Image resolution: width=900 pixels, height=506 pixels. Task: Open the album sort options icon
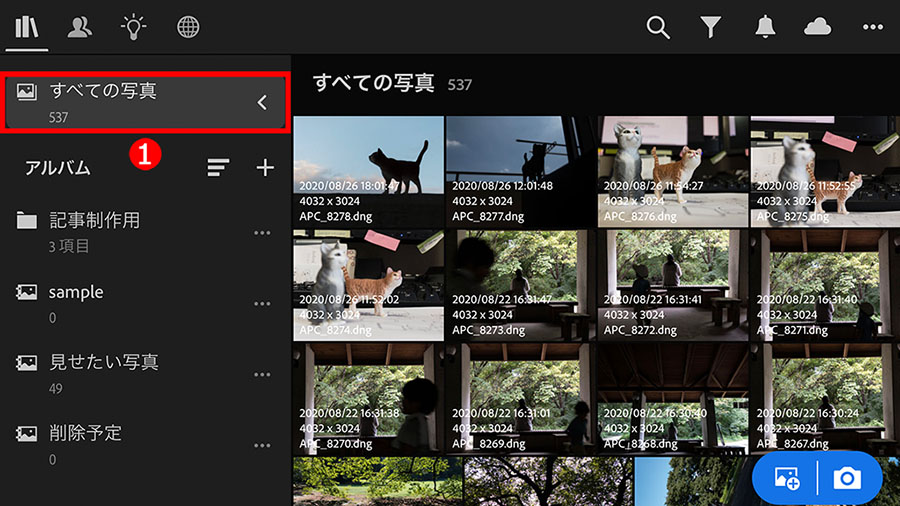click(x=218, y=168)
